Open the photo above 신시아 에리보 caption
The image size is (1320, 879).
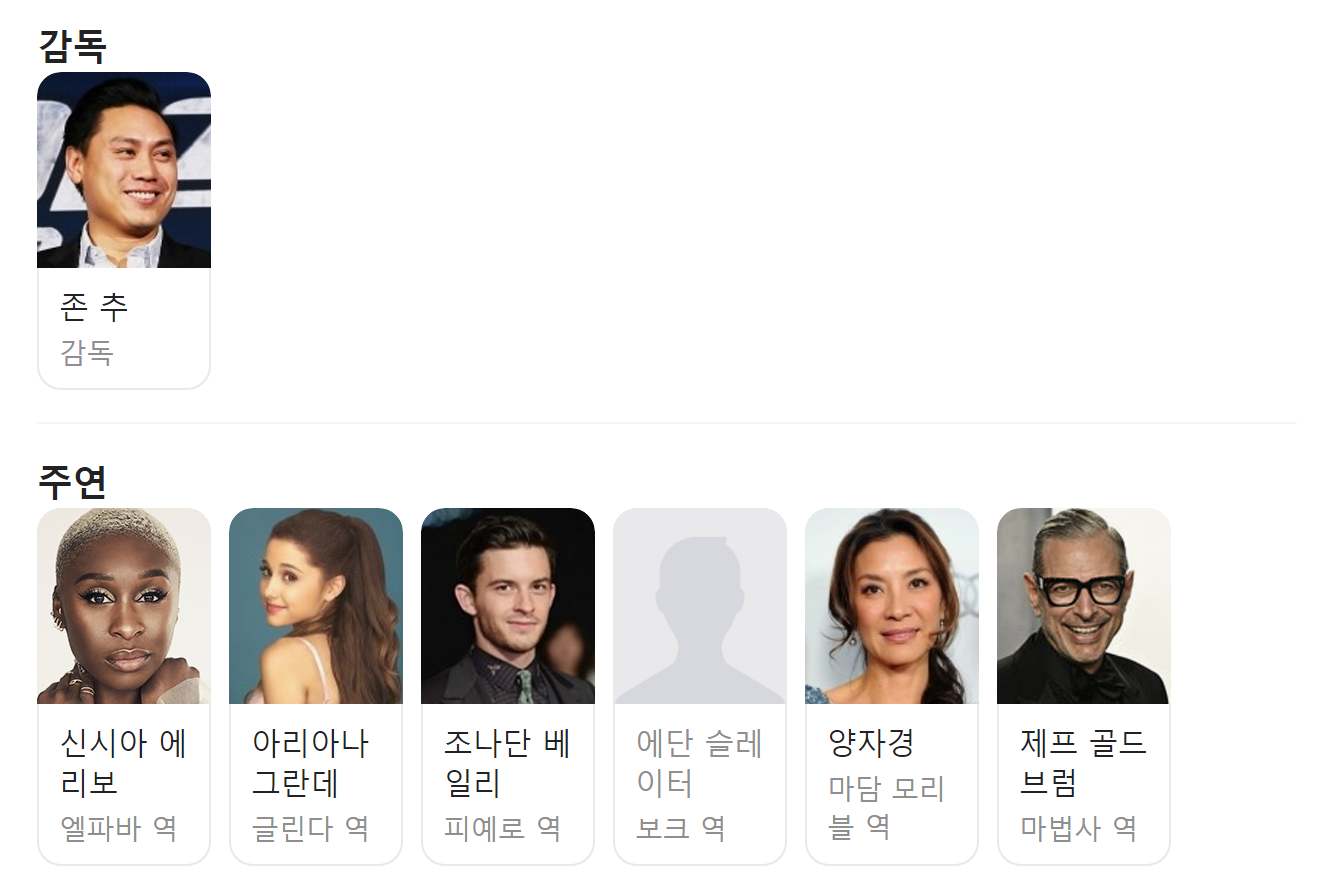124,606
